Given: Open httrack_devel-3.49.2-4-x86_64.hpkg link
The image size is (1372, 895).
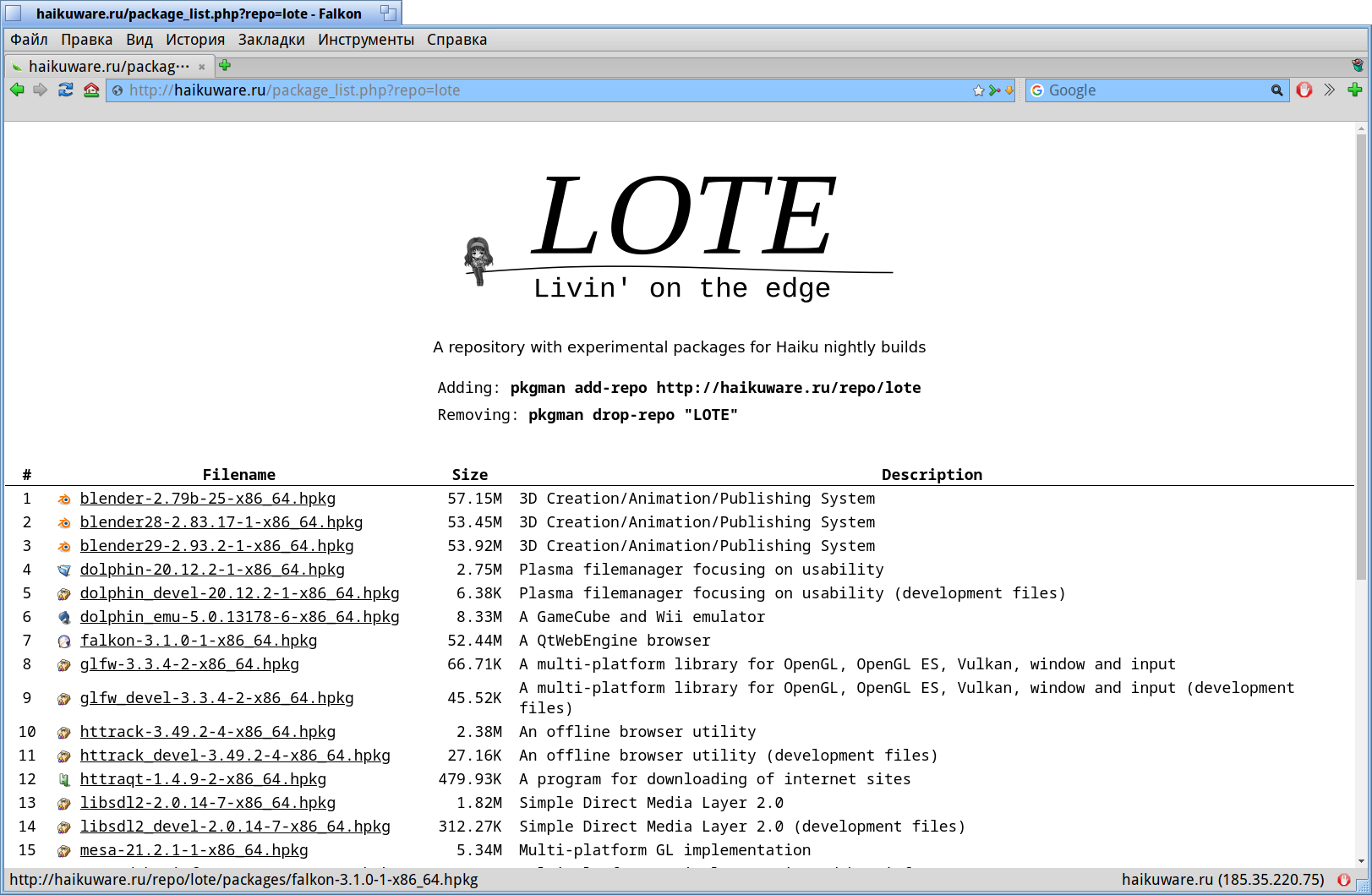Looking at the screenshot, I should coord(235,756).
